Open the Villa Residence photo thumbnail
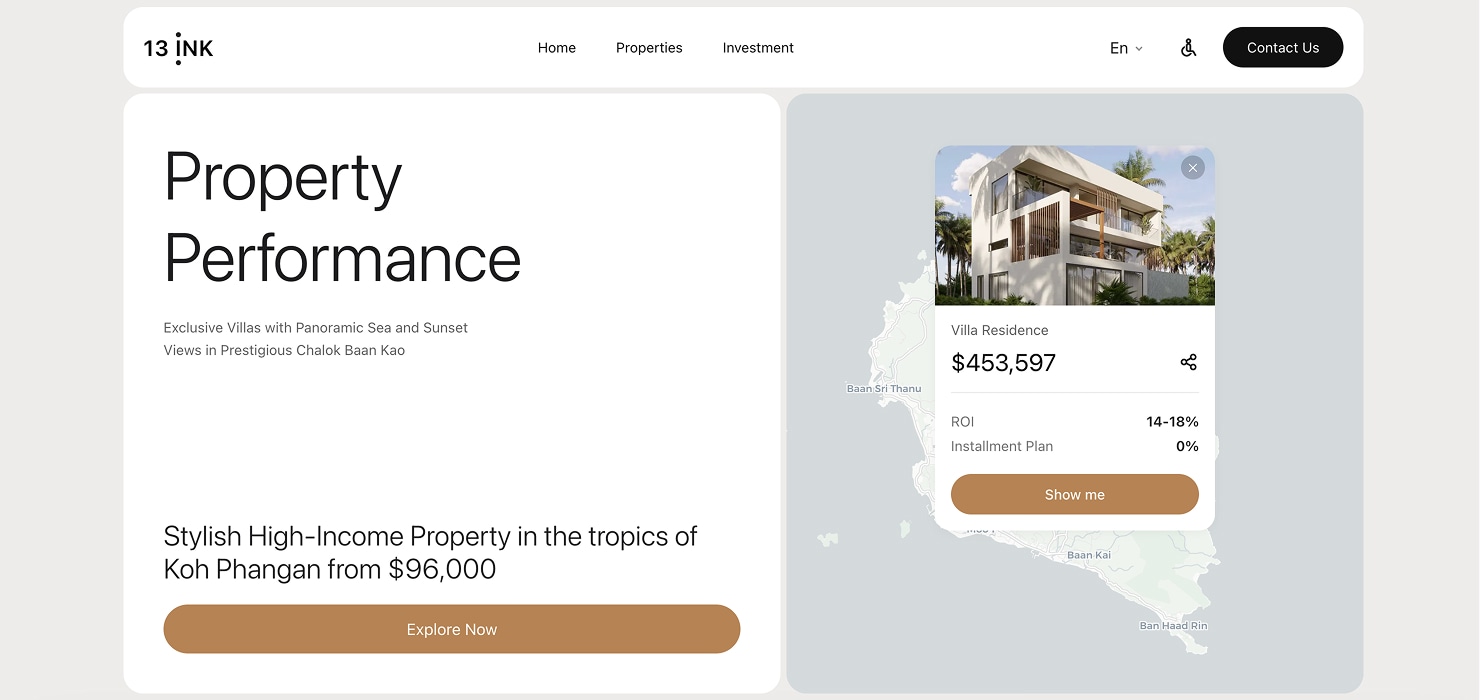1480x700 pixels. (1074, 225)
